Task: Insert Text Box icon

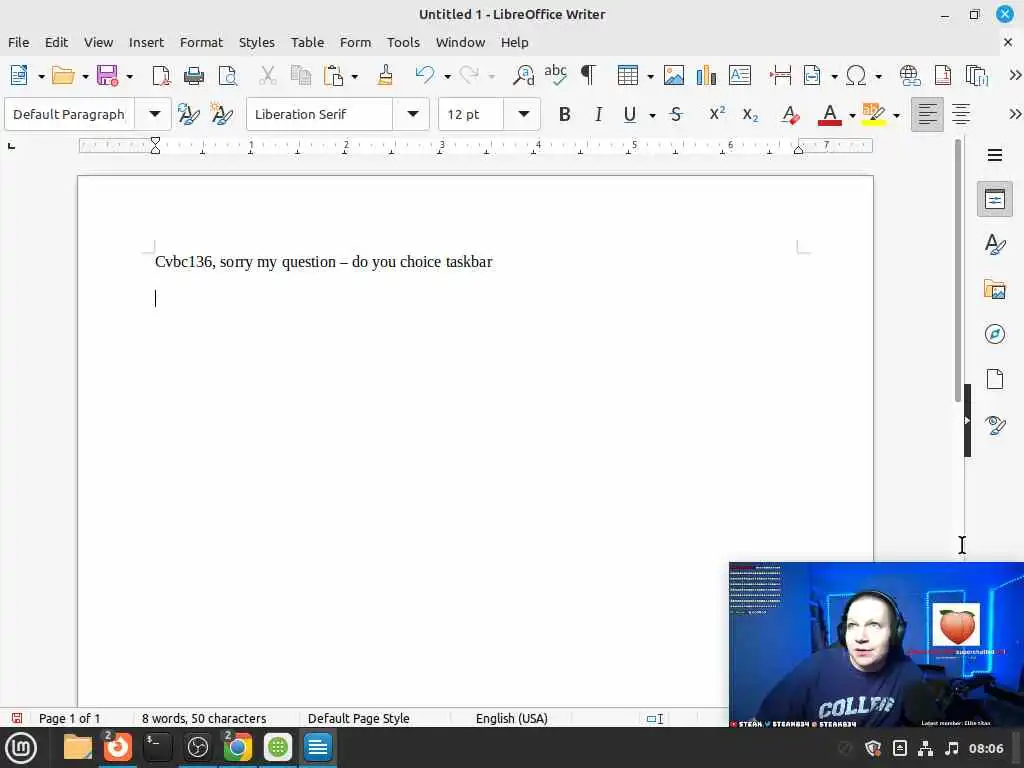Action: [x=739, y=76]
